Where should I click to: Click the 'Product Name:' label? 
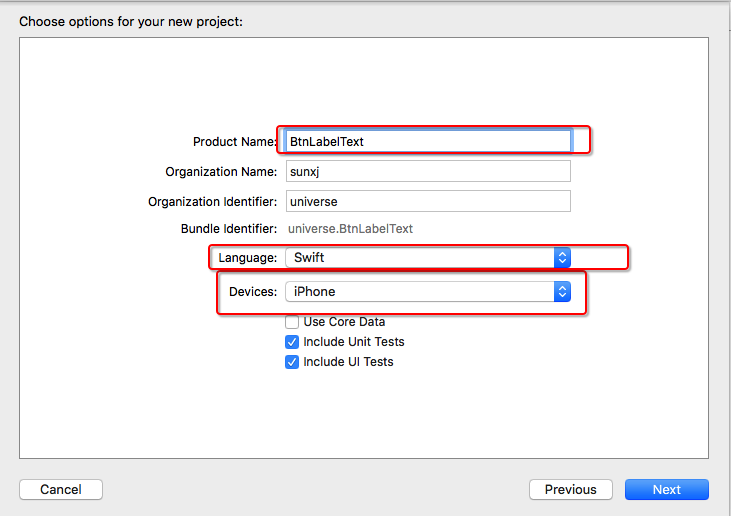pyautogui.click(x=235, y=142)
